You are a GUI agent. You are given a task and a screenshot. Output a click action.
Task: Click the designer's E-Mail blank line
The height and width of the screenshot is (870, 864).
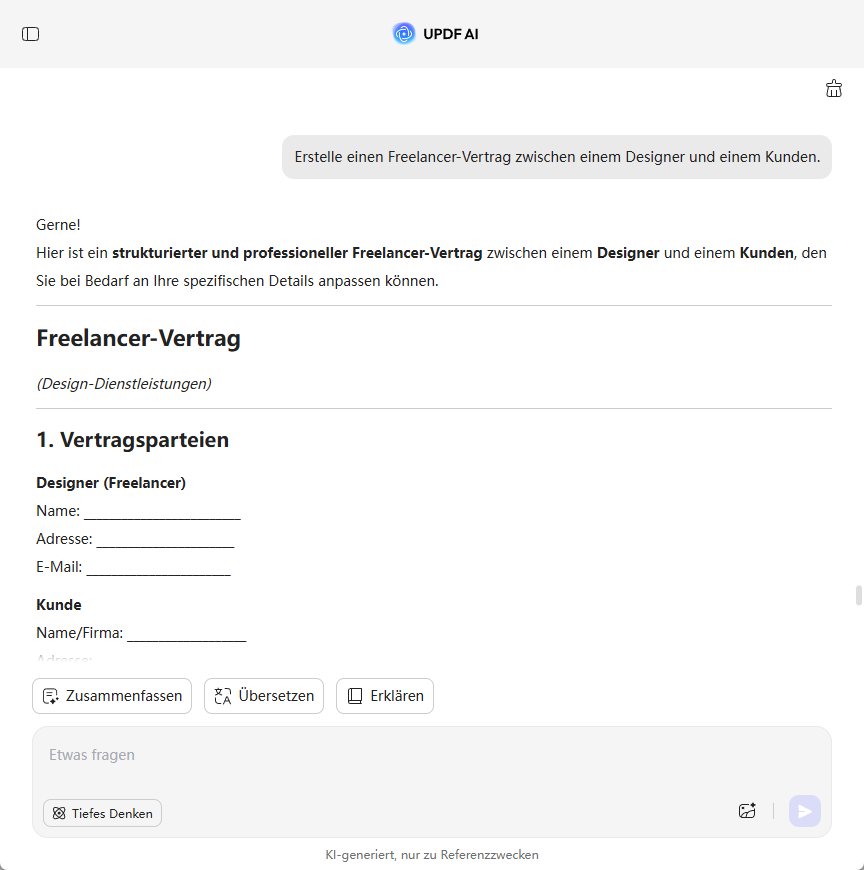tap(158, 568)
